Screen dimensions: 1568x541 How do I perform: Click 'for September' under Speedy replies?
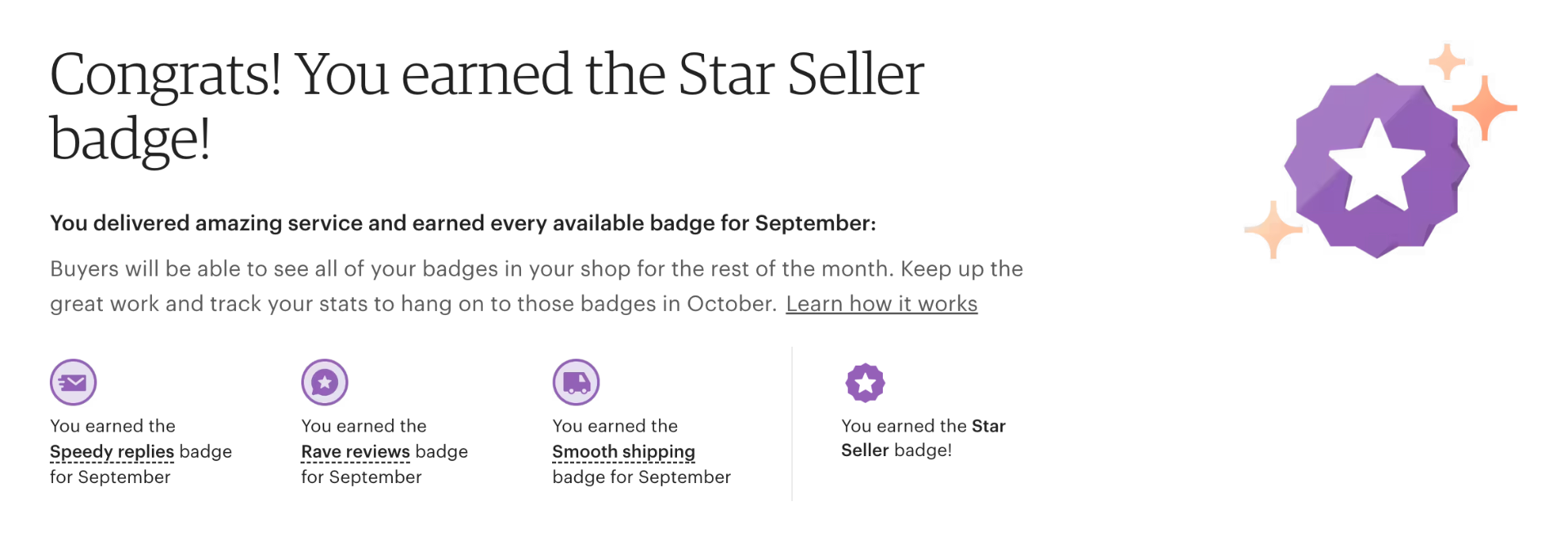110,477
